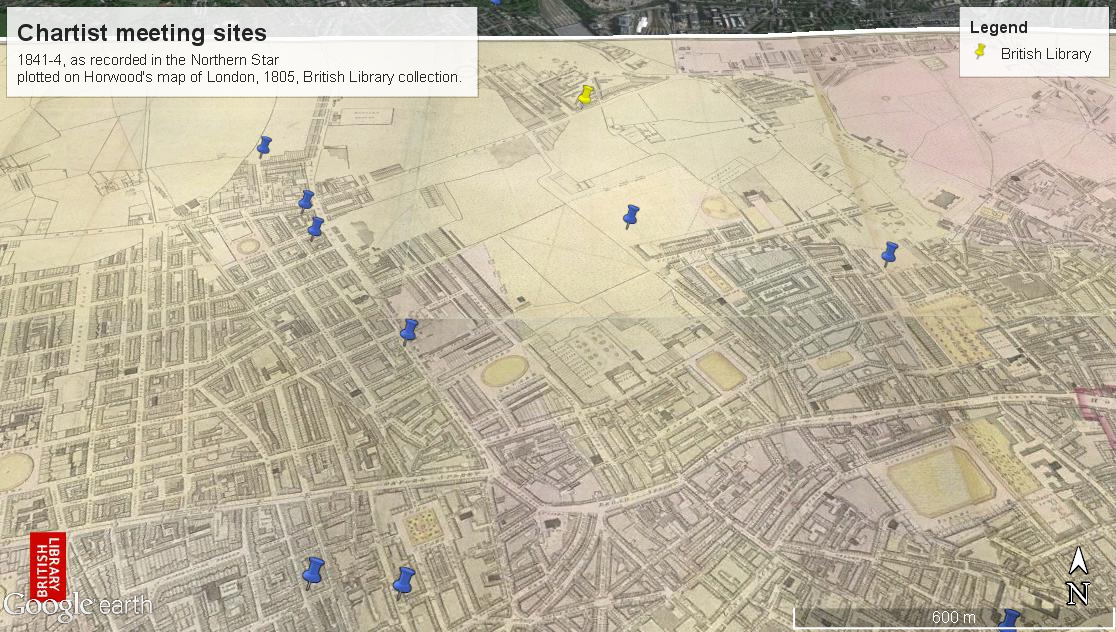The height and width of the screenshot is (632, 1116).
Task: Select the blue pushpin at the bottom of the map
Action: tap(404, 580)
